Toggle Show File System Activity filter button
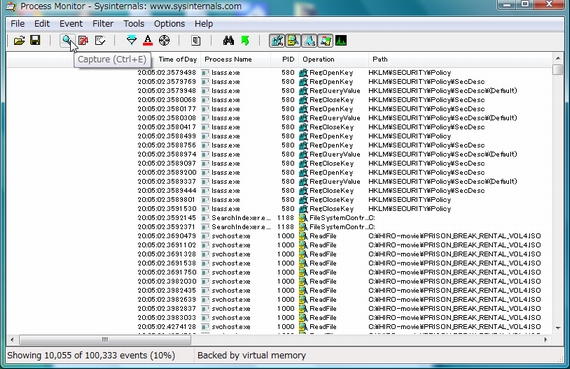This screenshot has height=369, width=570. pyautogui.click(x=293, y=41)
